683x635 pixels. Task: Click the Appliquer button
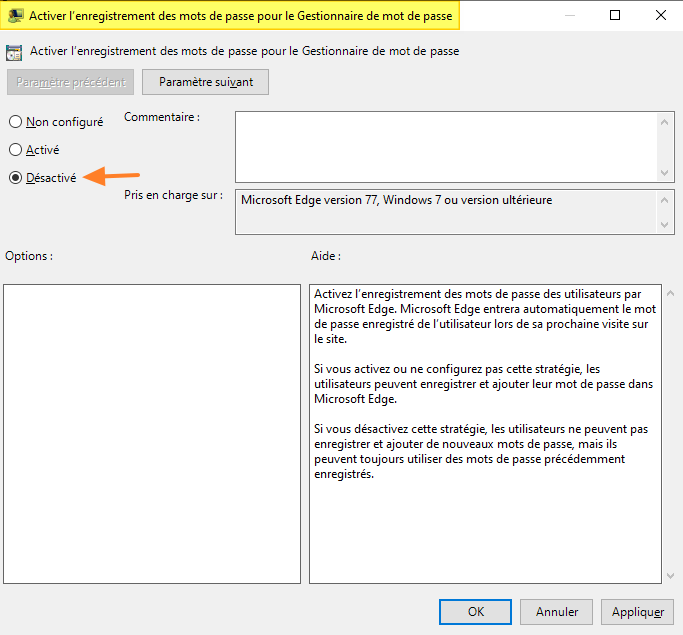click(x=637, y=612)
